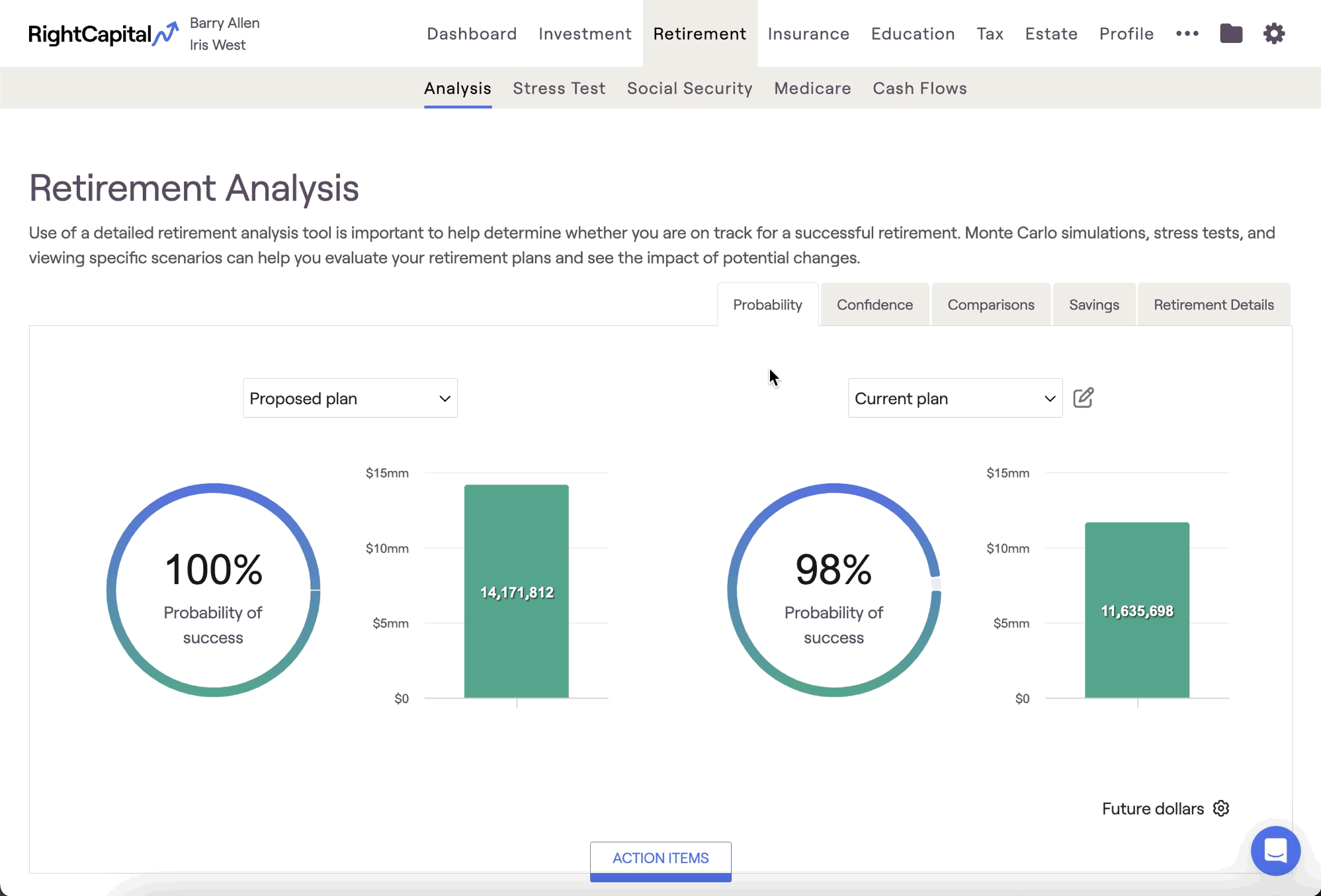This screenshot has width=1321, height=896.
Task: Expand the Current plan dropdown
Action: click(x=955, y=398)
